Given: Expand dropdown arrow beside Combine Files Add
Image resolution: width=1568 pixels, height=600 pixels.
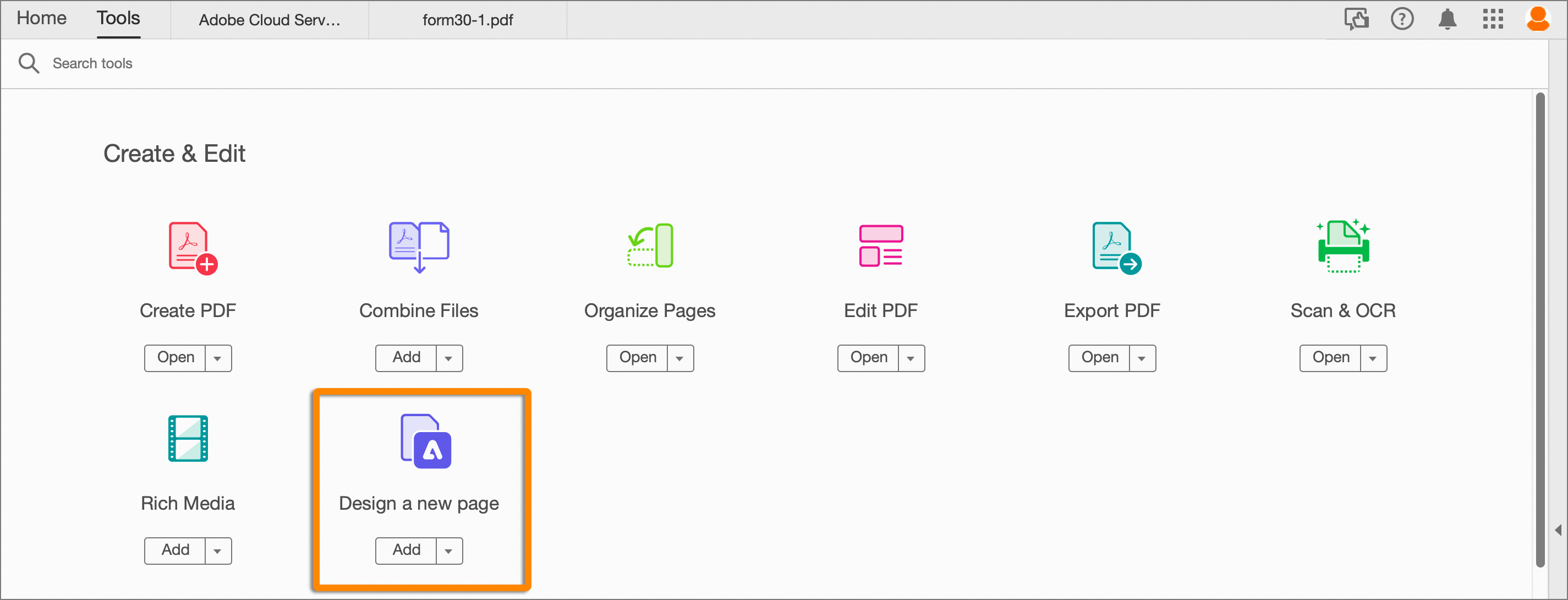Looking at the screenshot, I should (448, 358).
